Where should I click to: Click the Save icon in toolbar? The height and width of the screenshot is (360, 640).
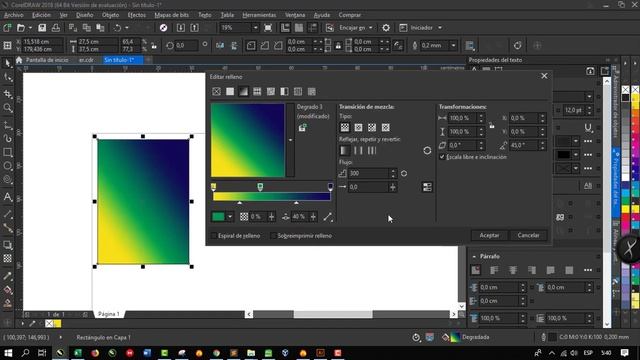click(x=42, y=28)
